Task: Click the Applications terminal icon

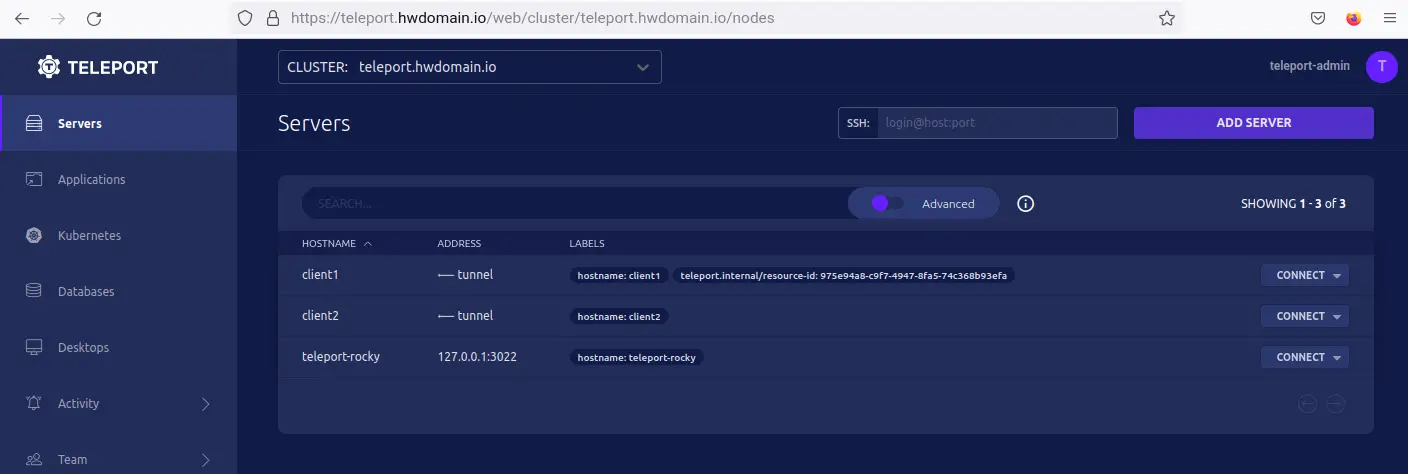Action: (34, 180)
